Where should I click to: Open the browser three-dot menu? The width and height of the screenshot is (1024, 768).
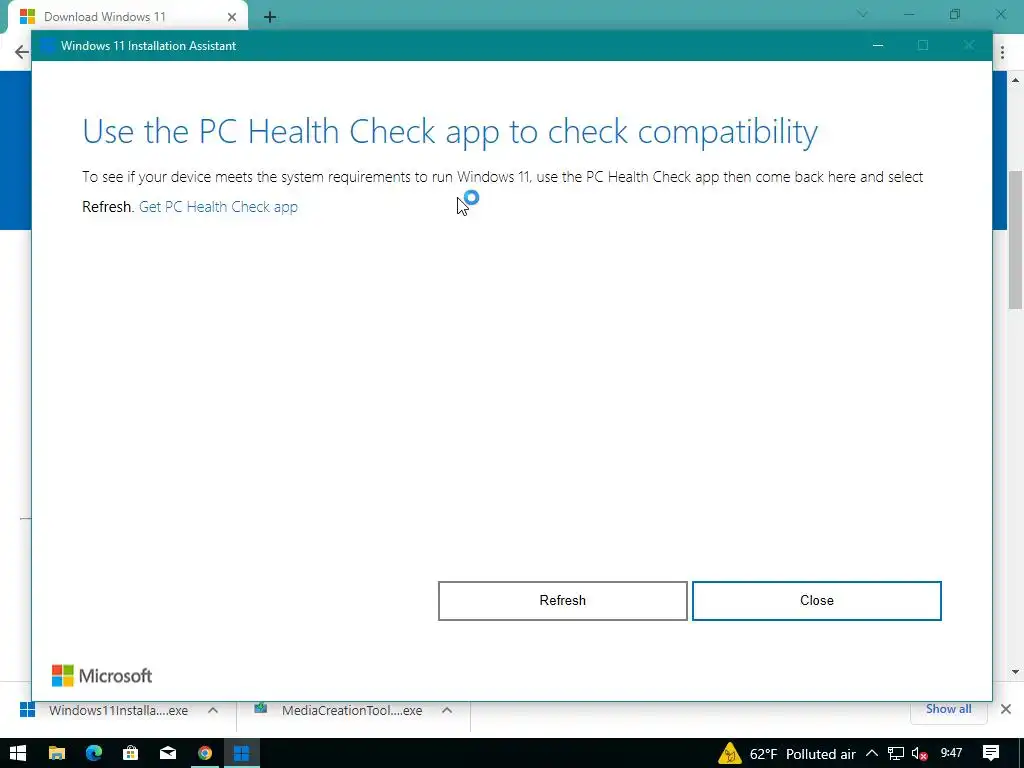click(x=1002, y=52)
